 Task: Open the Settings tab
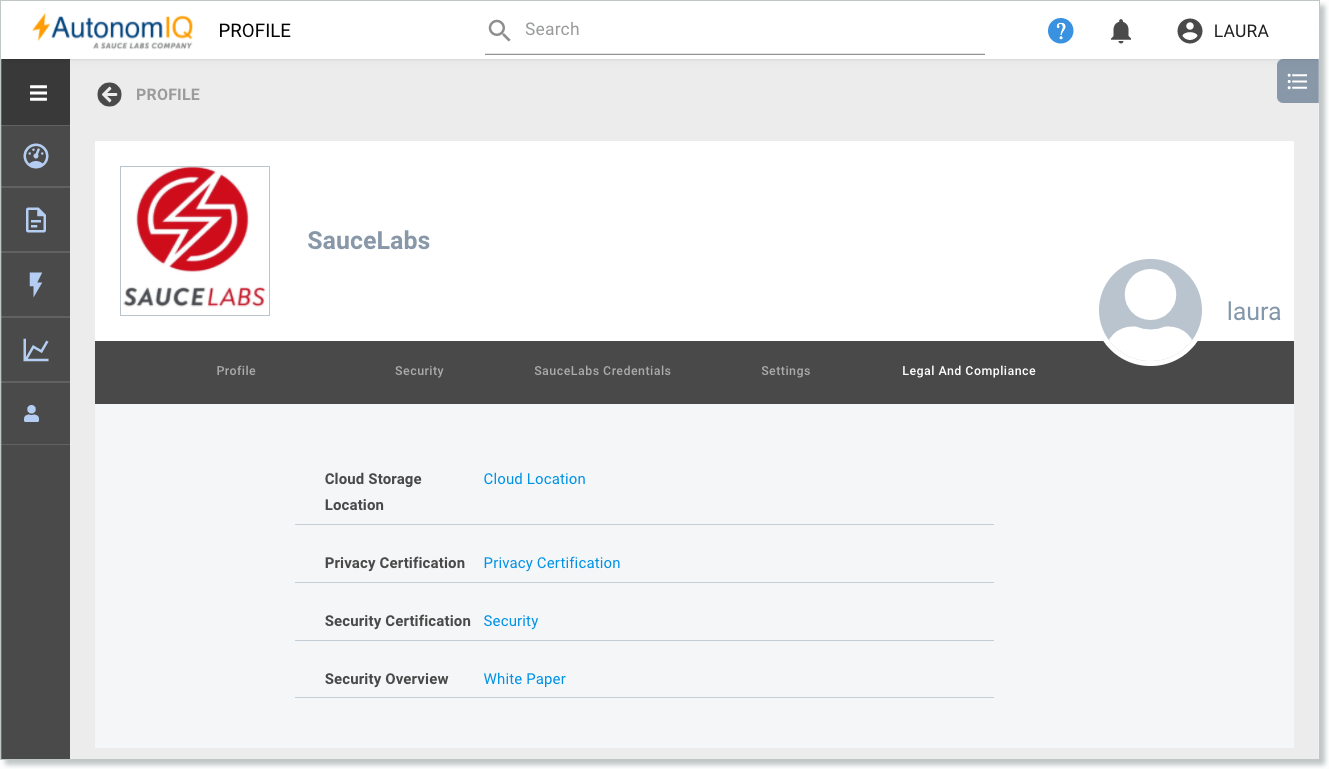pos(786,371)
